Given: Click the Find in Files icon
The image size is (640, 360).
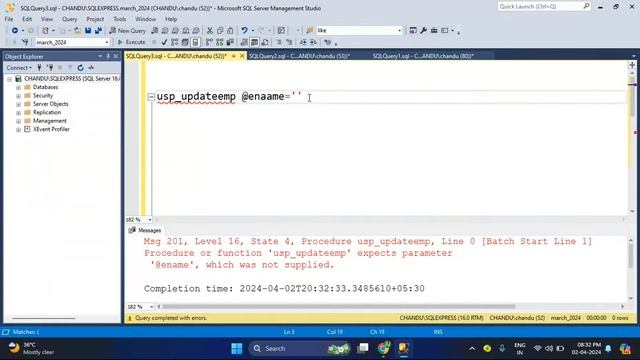Looking at the screenshot, I should click(x=309, y=31).
